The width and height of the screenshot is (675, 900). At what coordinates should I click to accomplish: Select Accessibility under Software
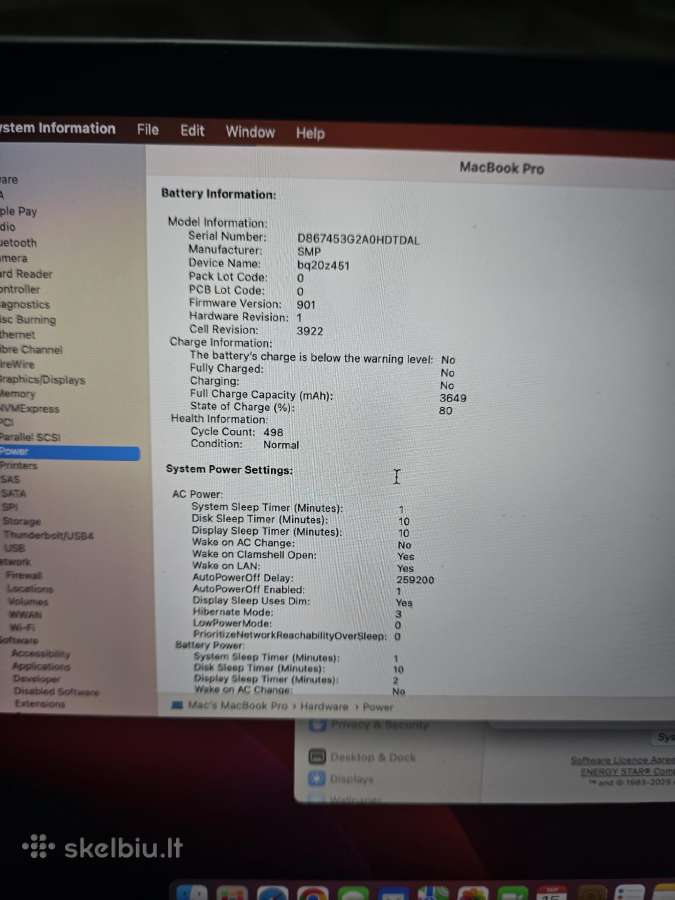point(41,653)
